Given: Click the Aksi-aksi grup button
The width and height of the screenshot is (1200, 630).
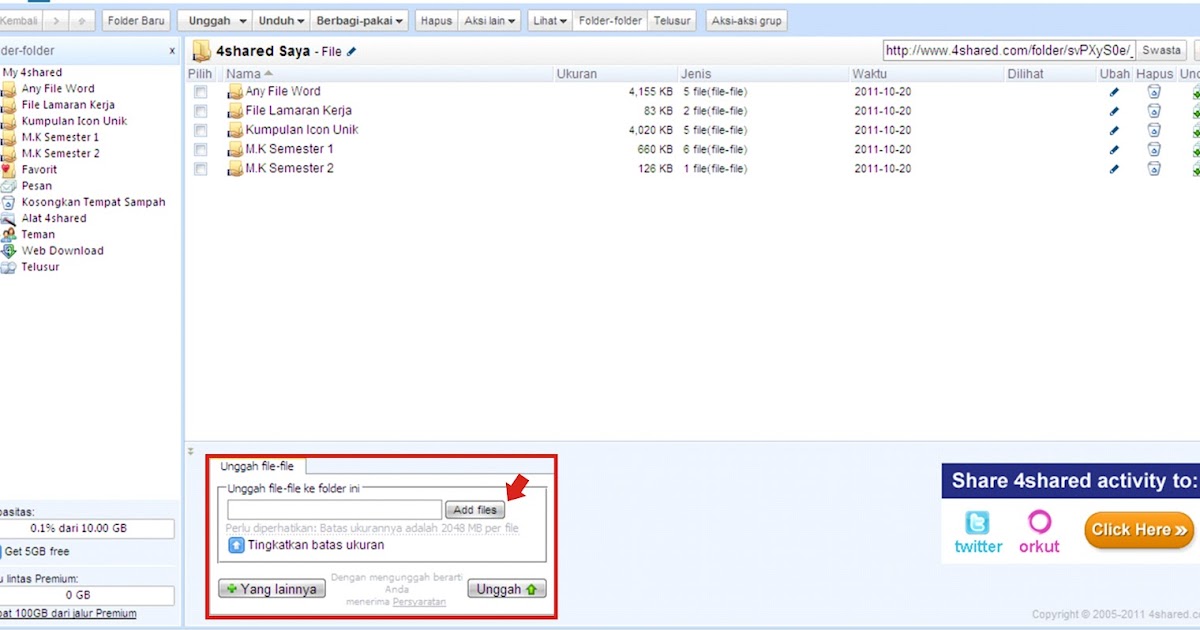Looking at the screenshot, I should [746, 20].
